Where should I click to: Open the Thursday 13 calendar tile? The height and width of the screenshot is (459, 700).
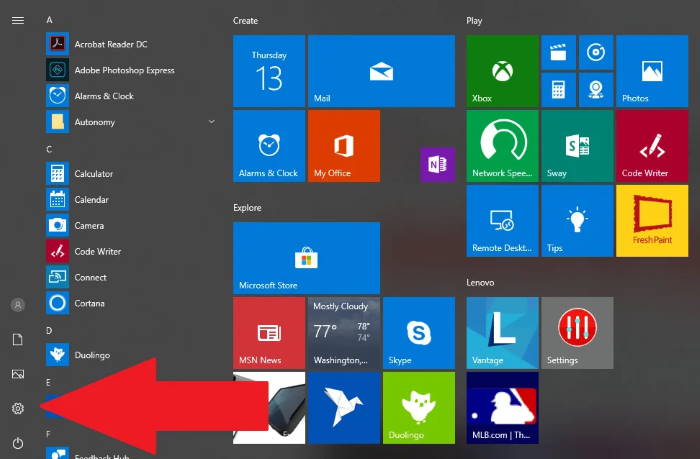(269, 71)
